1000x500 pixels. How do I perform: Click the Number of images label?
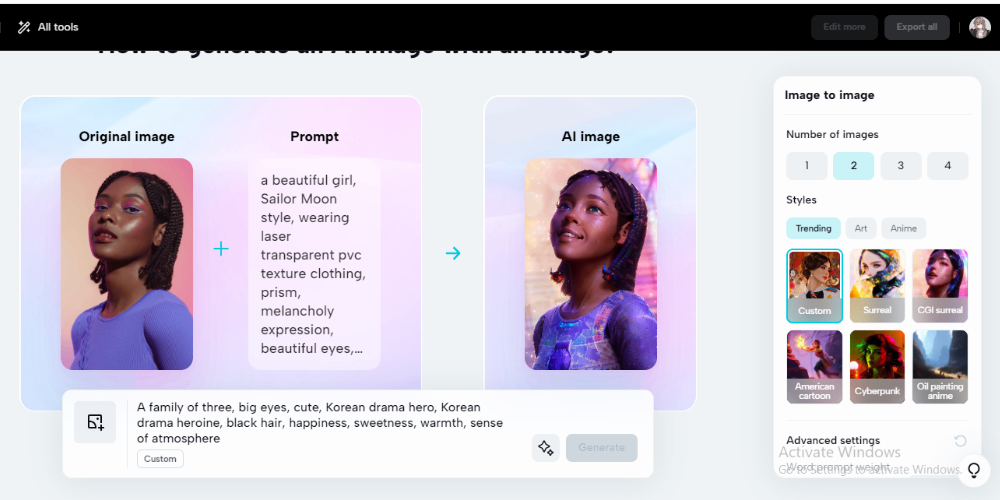click(832, 135)
